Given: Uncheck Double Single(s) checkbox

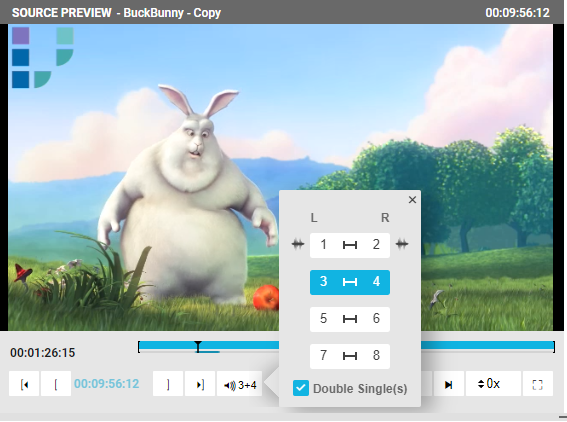Looking at the screenshot, I should (301, 388).
